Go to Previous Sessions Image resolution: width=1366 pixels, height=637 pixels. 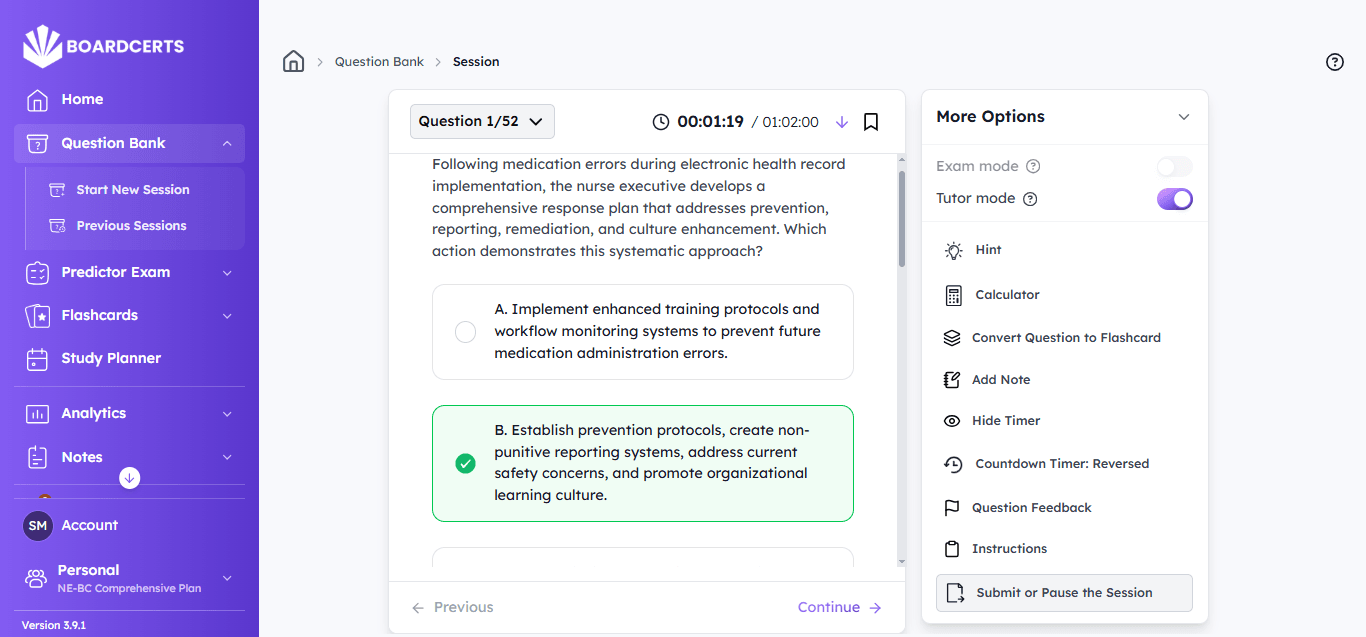(x=131, y=226)
